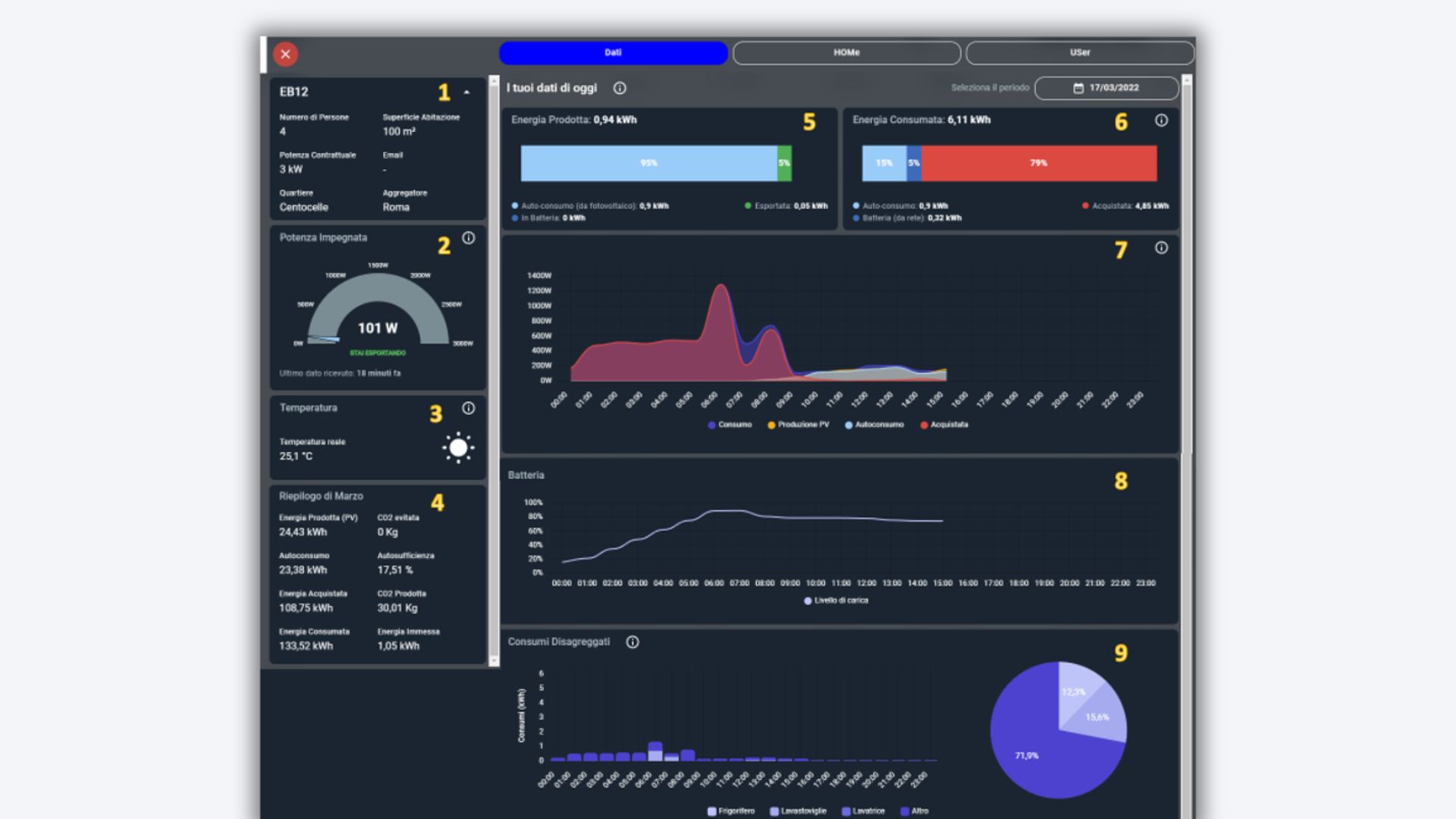The height and width of the screenshot is (819, 1456).
Task: Click the calendar icon in date selector
Action: coord(1078,88)
